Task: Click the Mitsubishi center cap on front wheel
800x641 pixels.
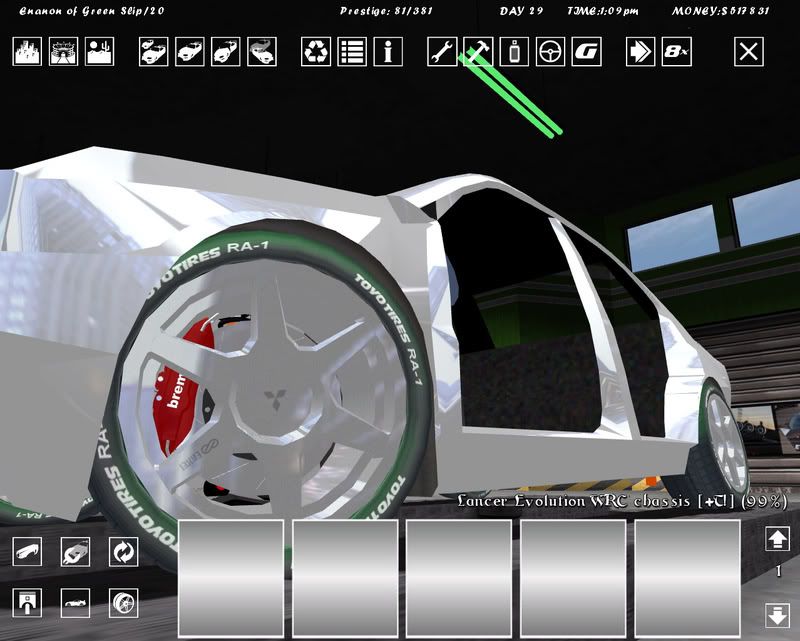Action: [x=276, y=400]
